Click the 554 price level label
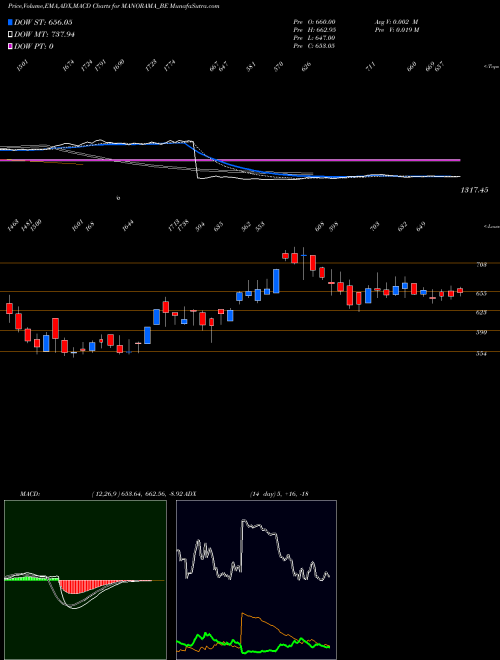This screenshot has height=660, width=500. [x=481, y=354]
